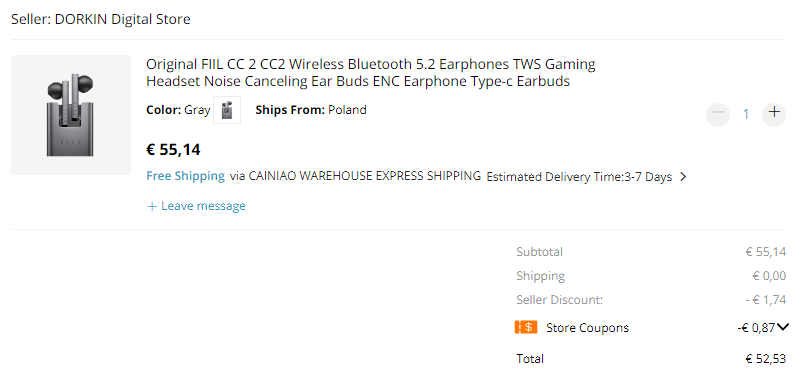Click the Leave message link
The image size is (803, 375).
point(203,206)
